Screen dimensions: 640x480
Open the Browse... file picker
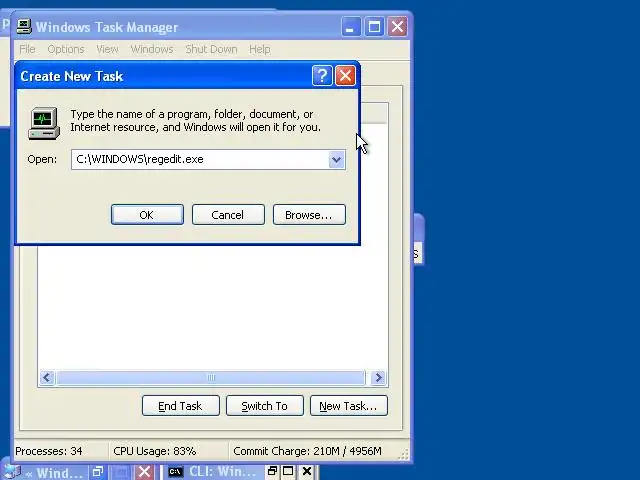pyautogui.click(x=309, y=215)
